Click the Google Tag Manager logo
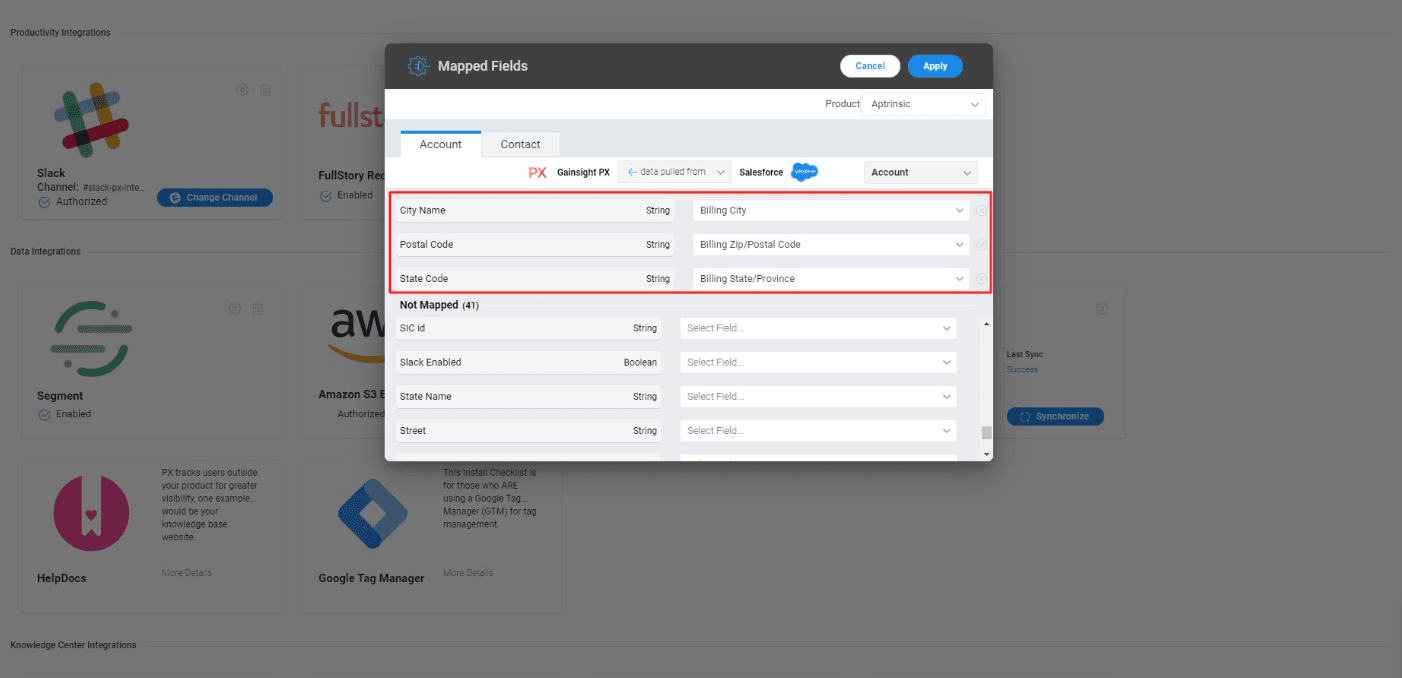This screenshot has width=1402, height=678. (371, 513)
